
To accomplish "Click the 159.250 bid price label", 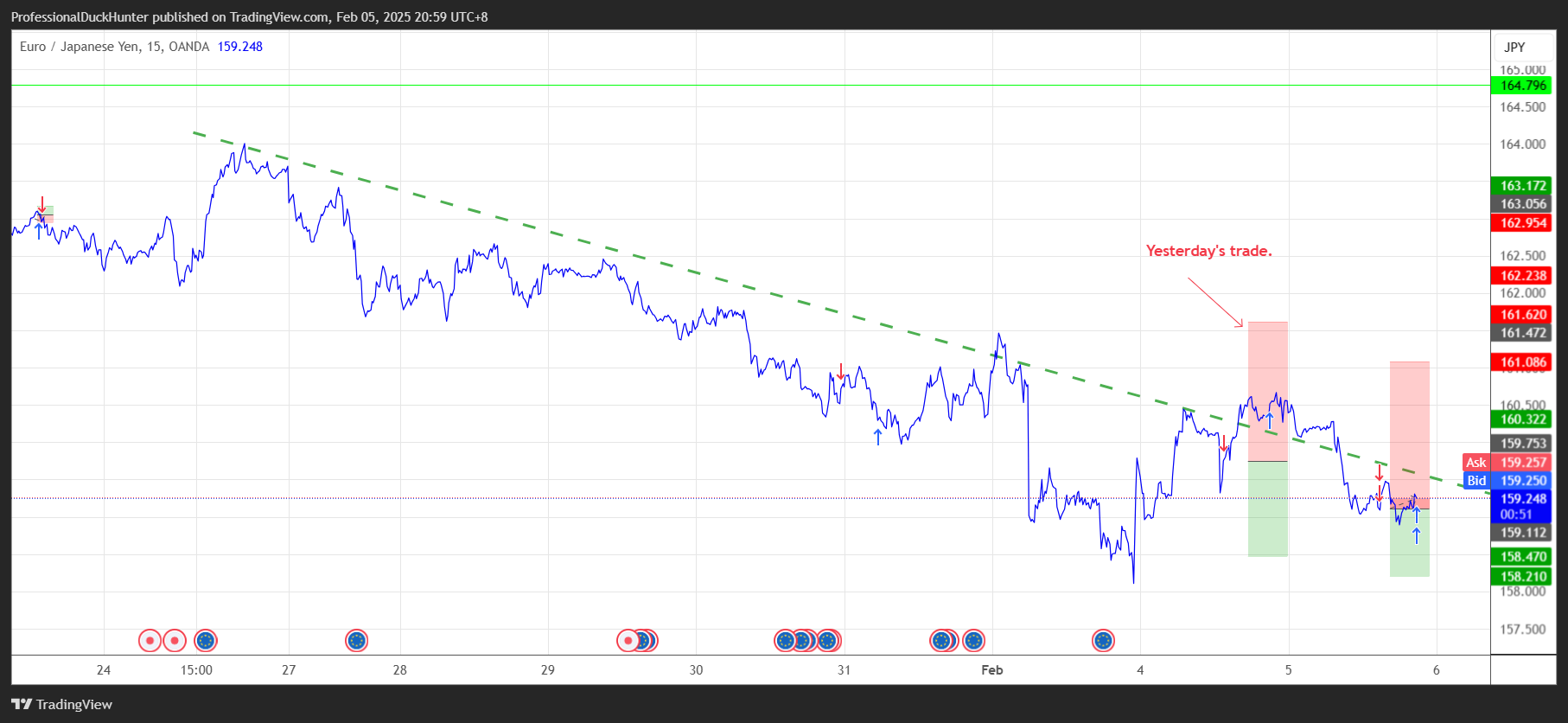I will coord(1523,481).
